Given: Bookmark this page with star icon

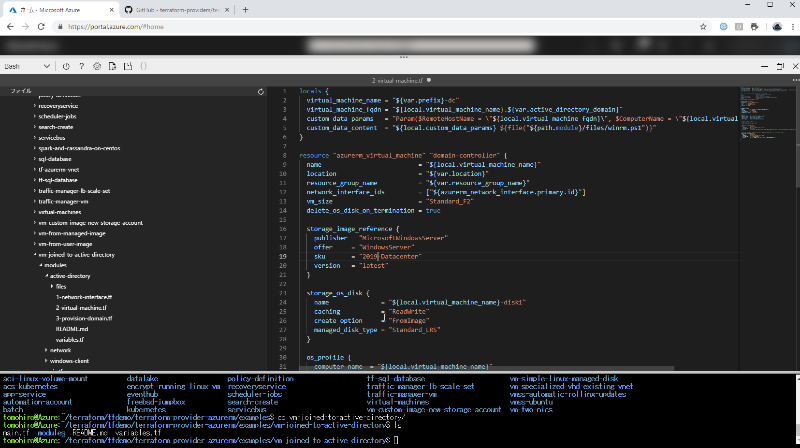Looking at the screenshot, I should pyautogui.click(x=703, y=27).
